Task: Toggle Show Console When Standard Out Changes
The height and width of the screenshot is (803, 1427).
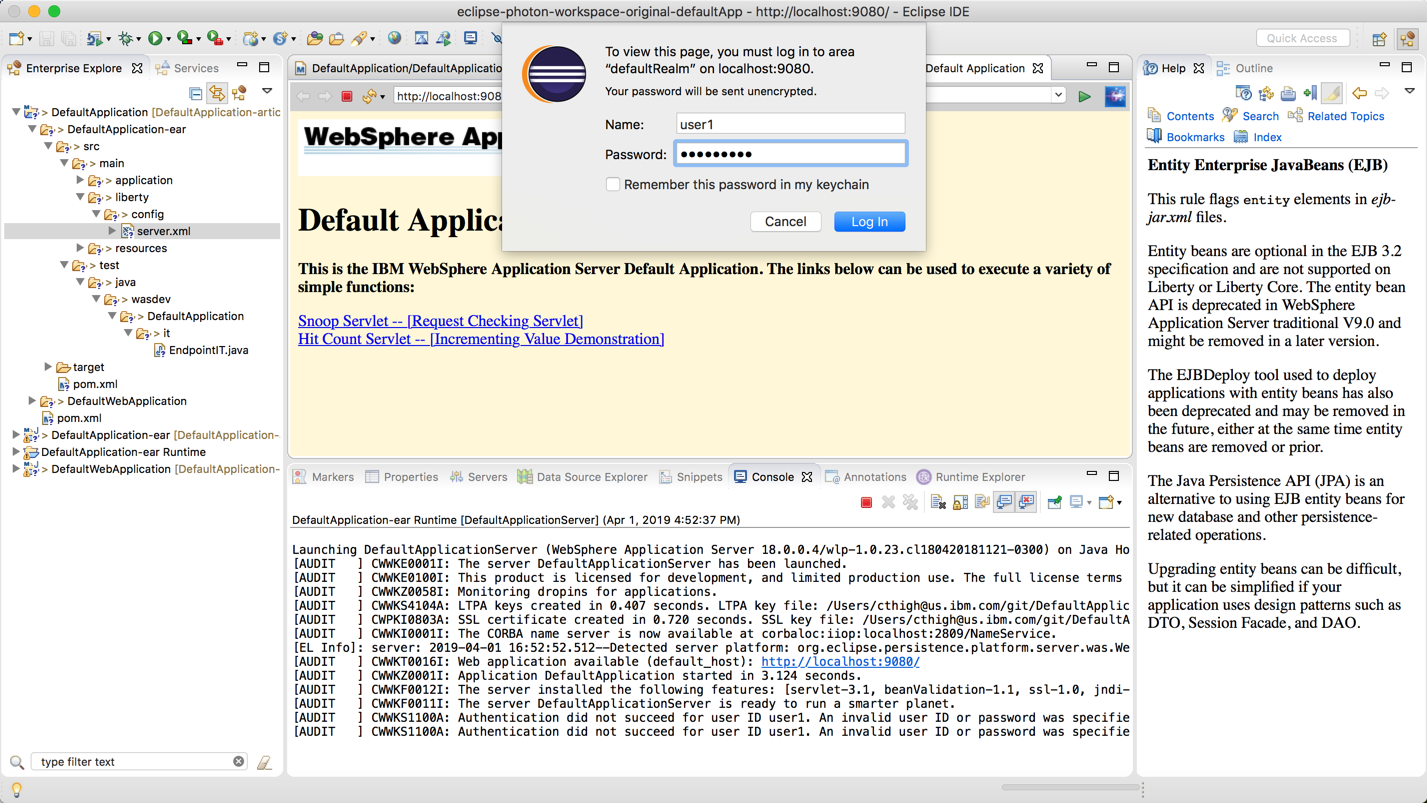Action: coord(1004,502)
